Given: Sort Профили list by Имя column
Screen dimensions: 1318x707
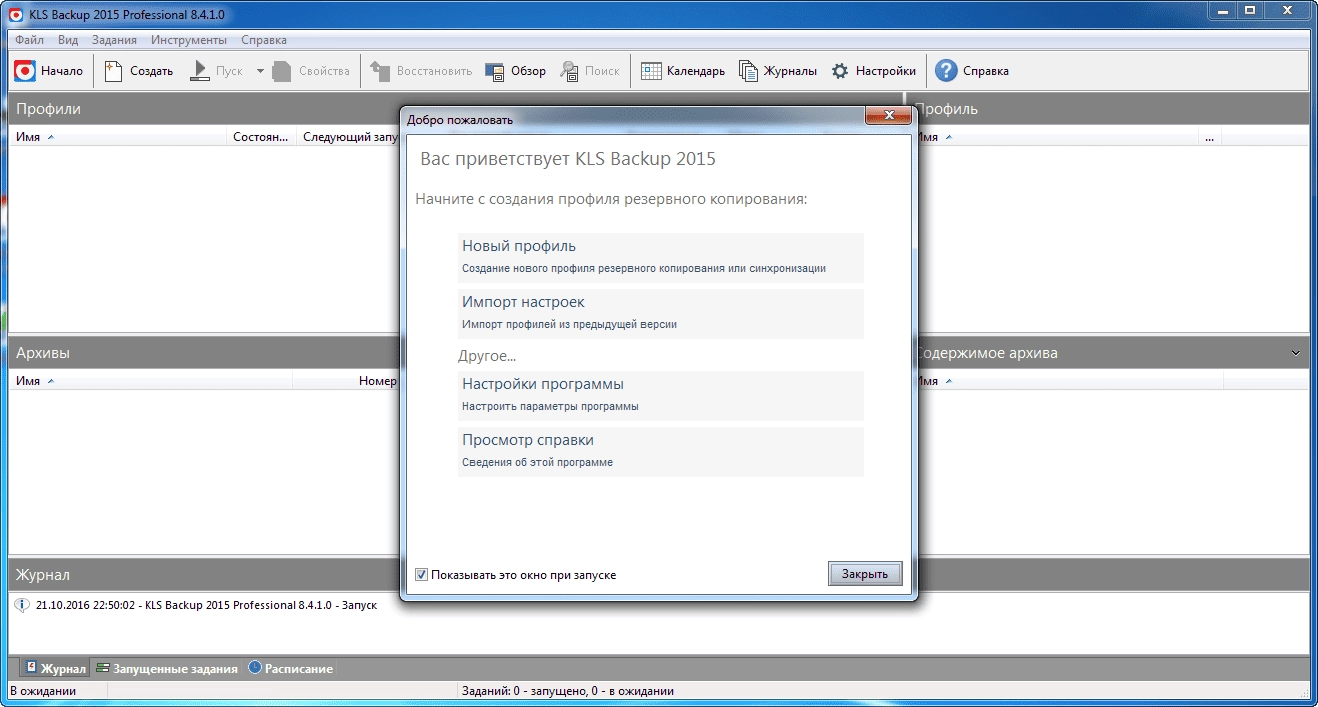Looking at the screenshot, I should click(x=118, y=137).
